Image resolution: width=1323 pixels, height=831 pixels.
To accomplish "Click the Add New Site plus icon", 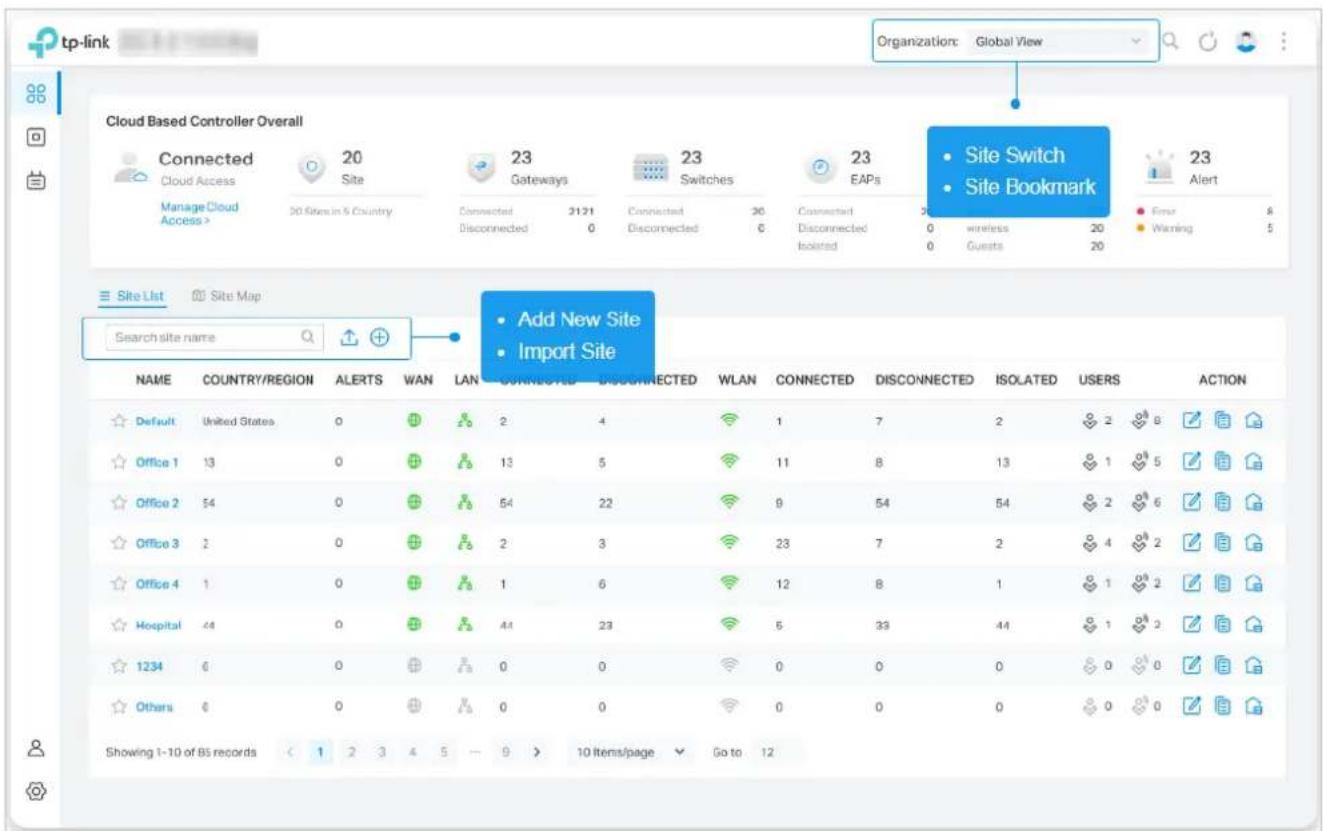I will pos(379,338).
